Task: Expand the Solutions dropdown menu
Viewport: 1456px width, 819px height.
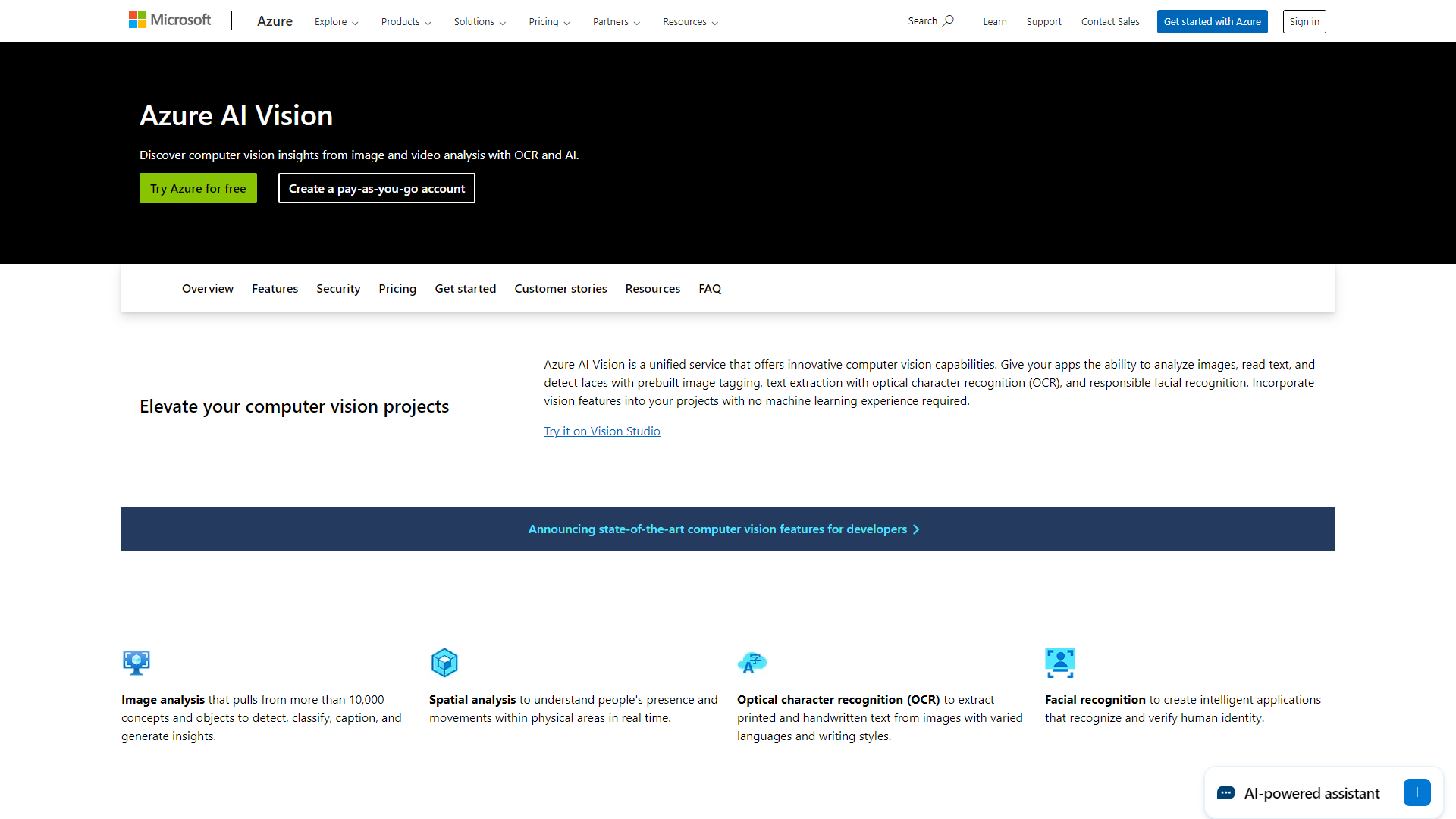Action: pos(479,22)
